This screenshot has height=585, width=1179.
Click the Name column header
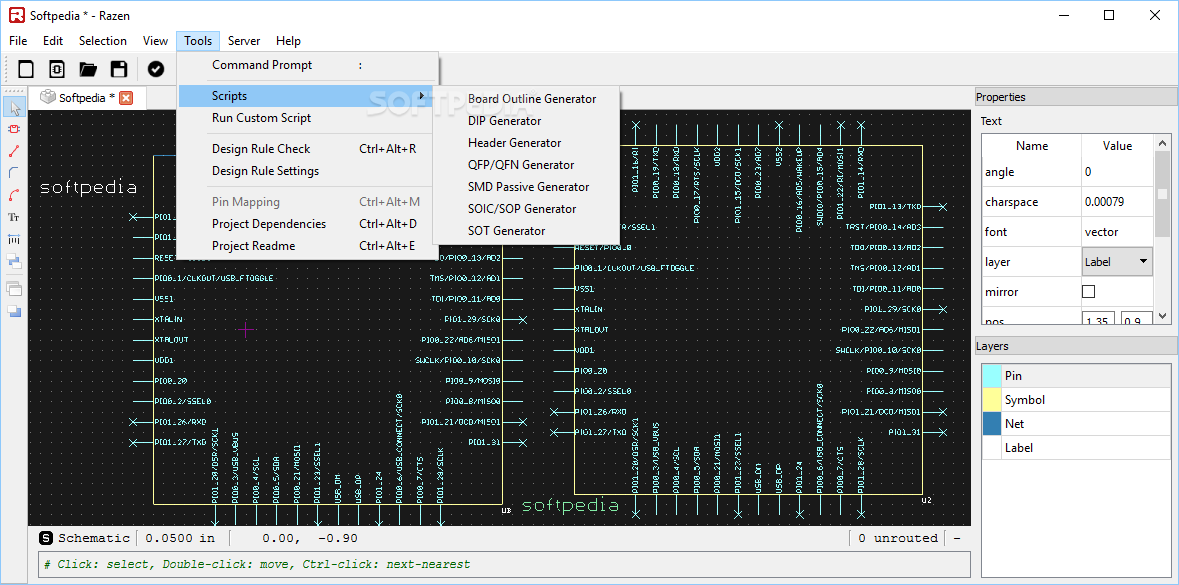coord(1032,146)
